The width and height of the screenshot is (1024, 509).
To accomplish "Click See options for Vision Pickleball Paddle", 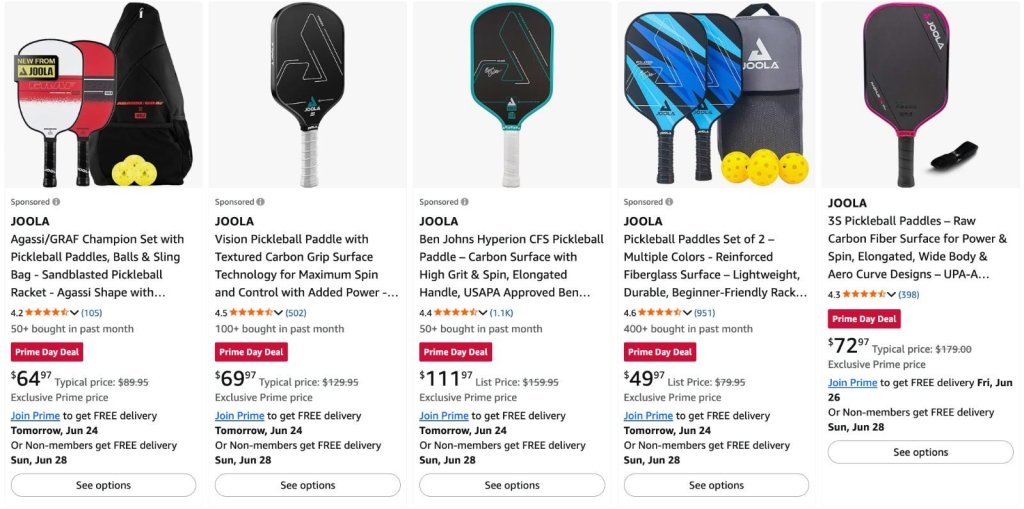I will 308,485.
